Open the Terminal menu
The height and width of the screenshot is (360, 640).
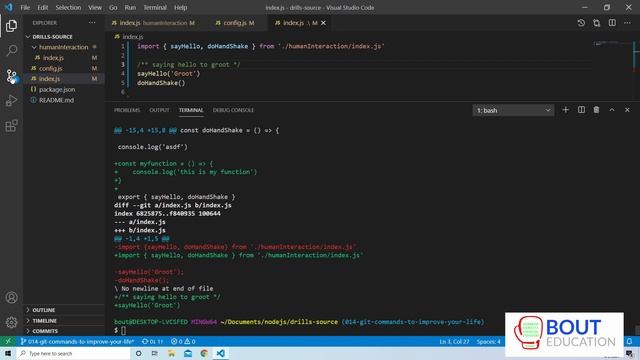coord(155,7)
